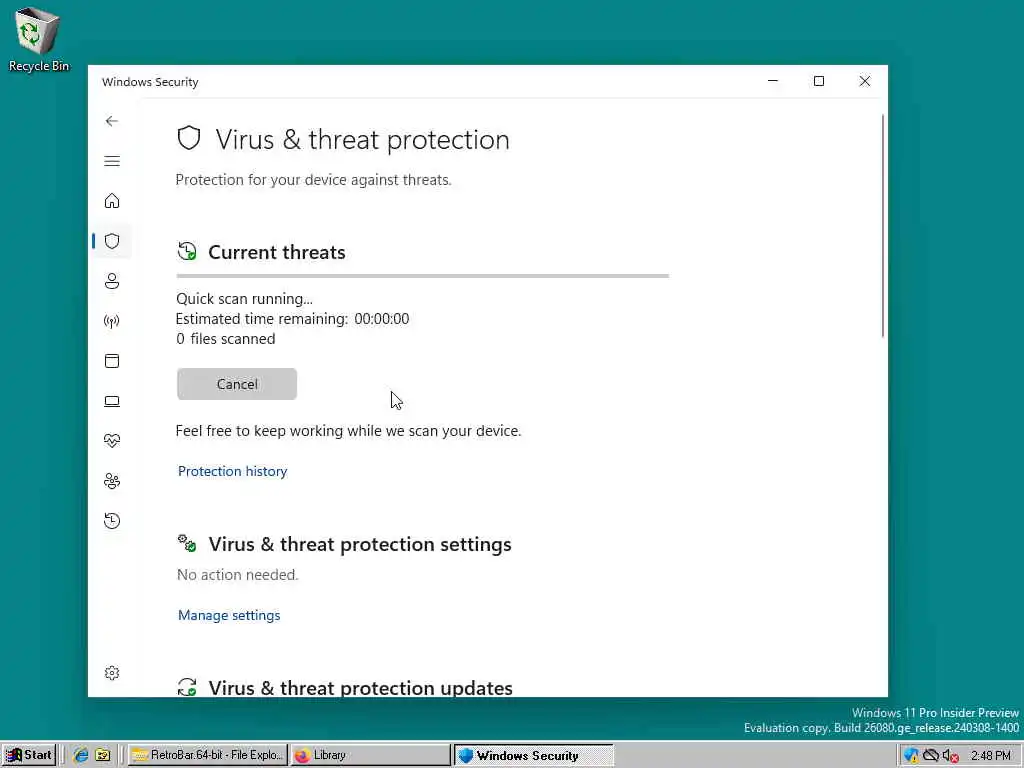The width and height of the screenshot is (1024, 768).
Task: Click the protection updates refresh icon
Action: (x=187, y=686)
